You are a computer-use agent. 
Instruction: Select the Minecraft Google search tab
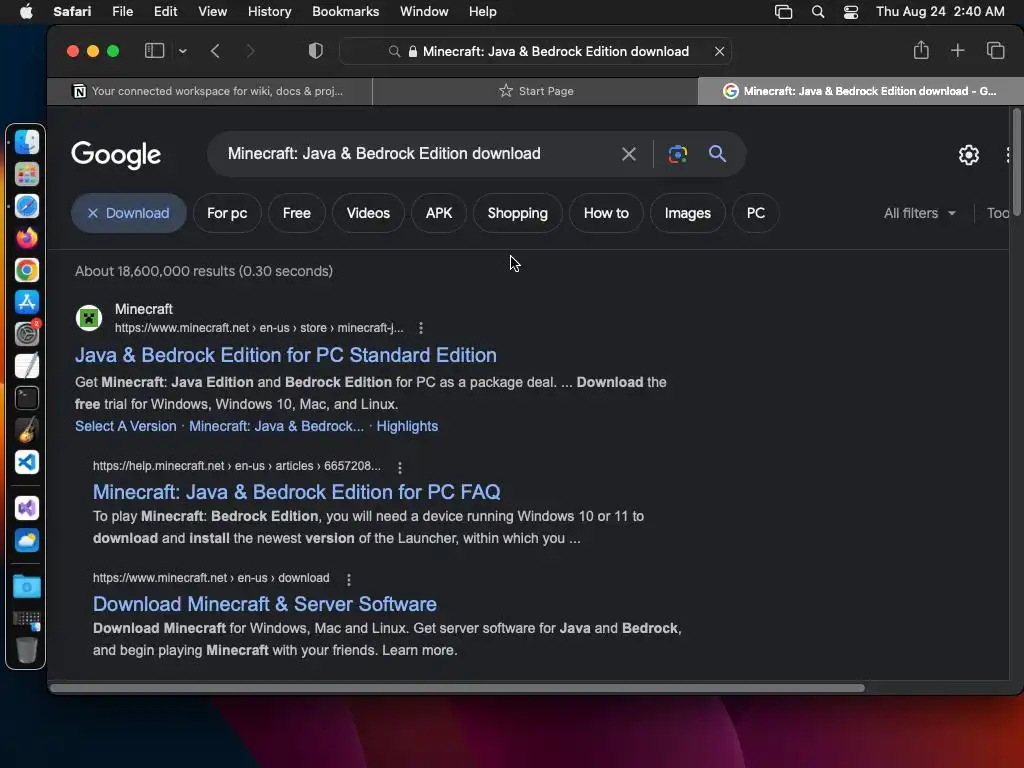pos(860,91)
